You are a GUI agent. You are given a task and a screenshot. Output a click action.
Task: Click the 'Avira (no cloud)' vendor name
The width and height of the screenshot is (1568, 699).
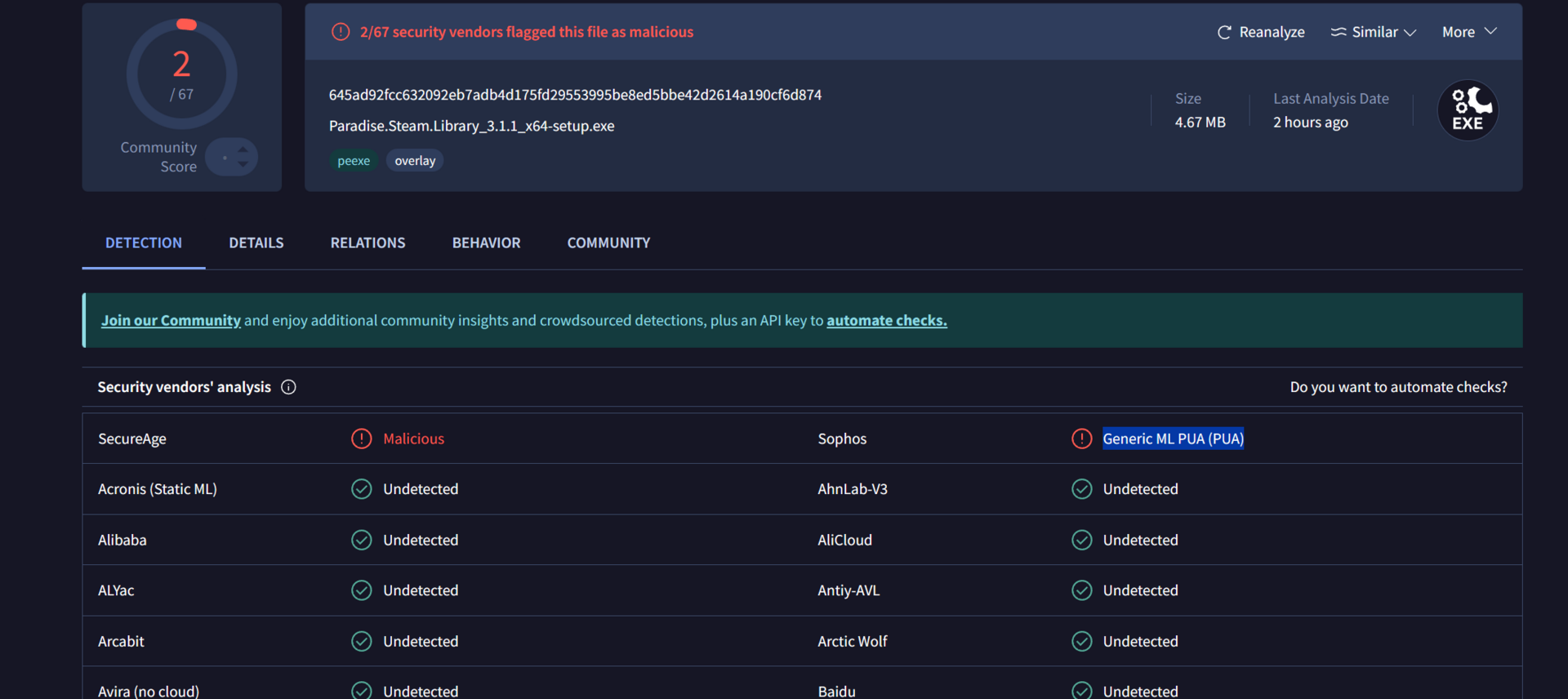pyautogui.click(x=149, y=691)
